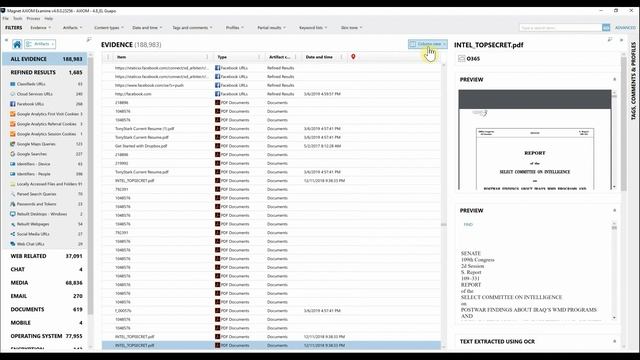This screenshot has width=640, height=360.
Task: Click the Identifiers - People icon
Action: click(x=13, y=174)
